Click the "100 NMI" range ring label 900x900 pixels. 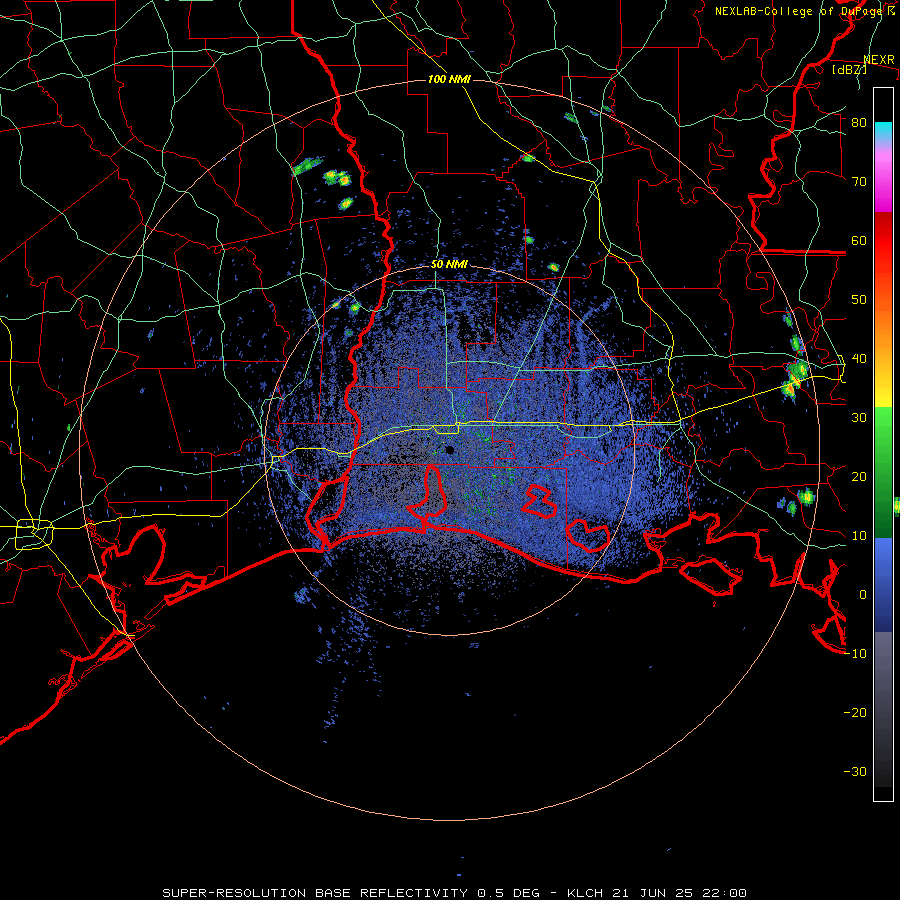449,79
